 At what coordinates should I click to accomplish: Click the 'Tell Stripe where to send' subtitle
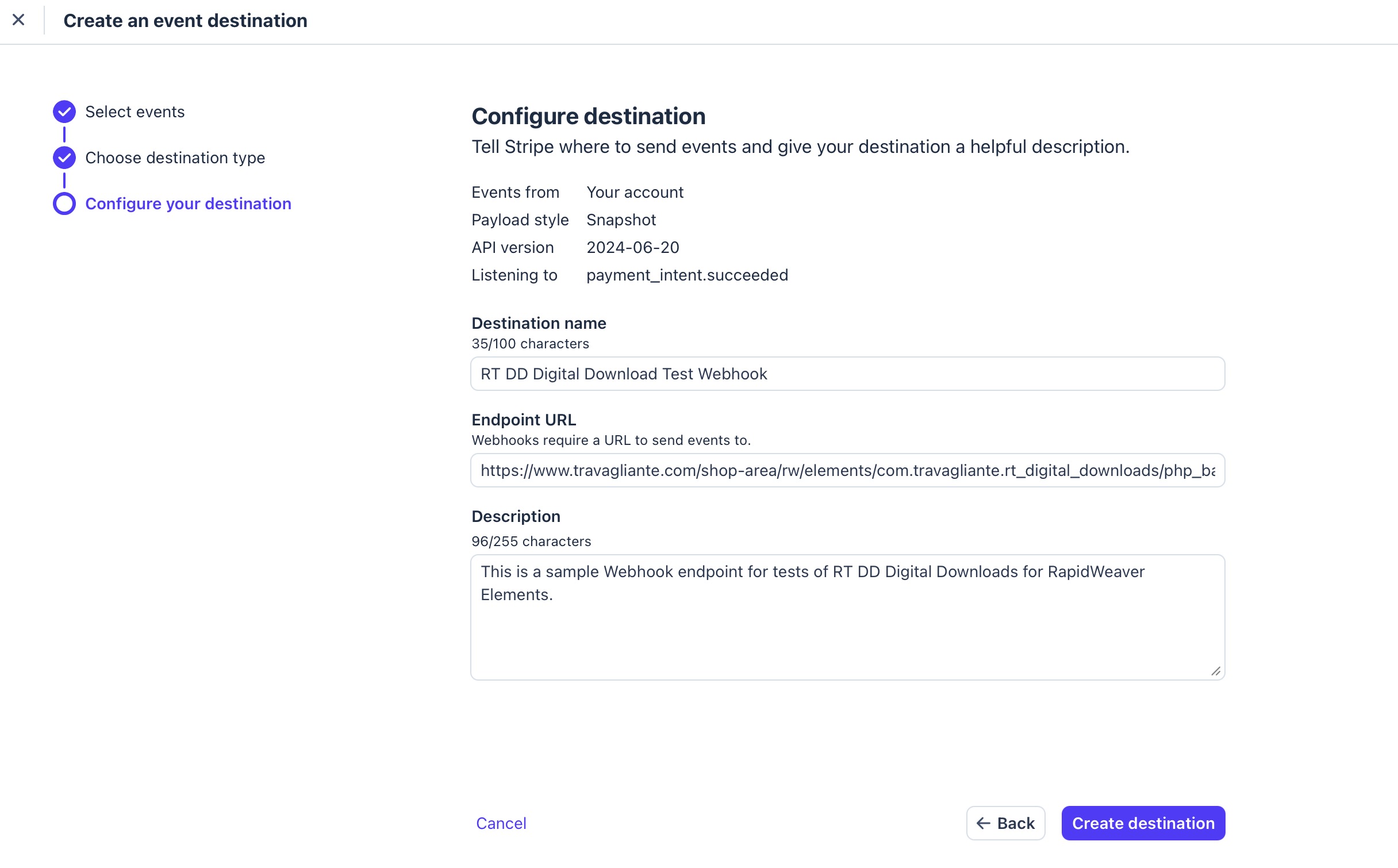pyautogui.click(x=801, y=147)
